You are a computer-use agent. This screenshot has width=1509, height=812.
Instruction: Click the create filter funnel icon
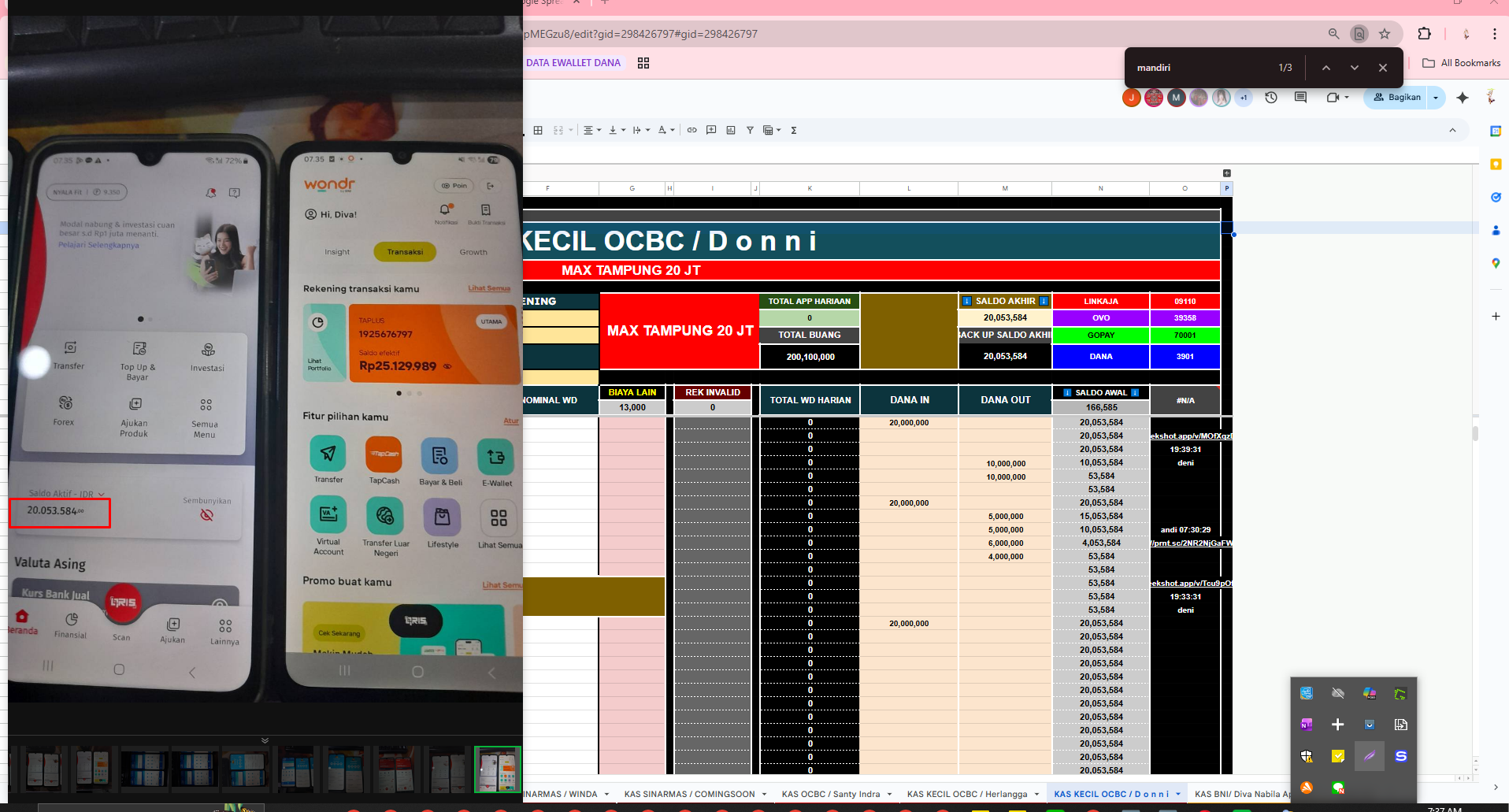[750, 130]
